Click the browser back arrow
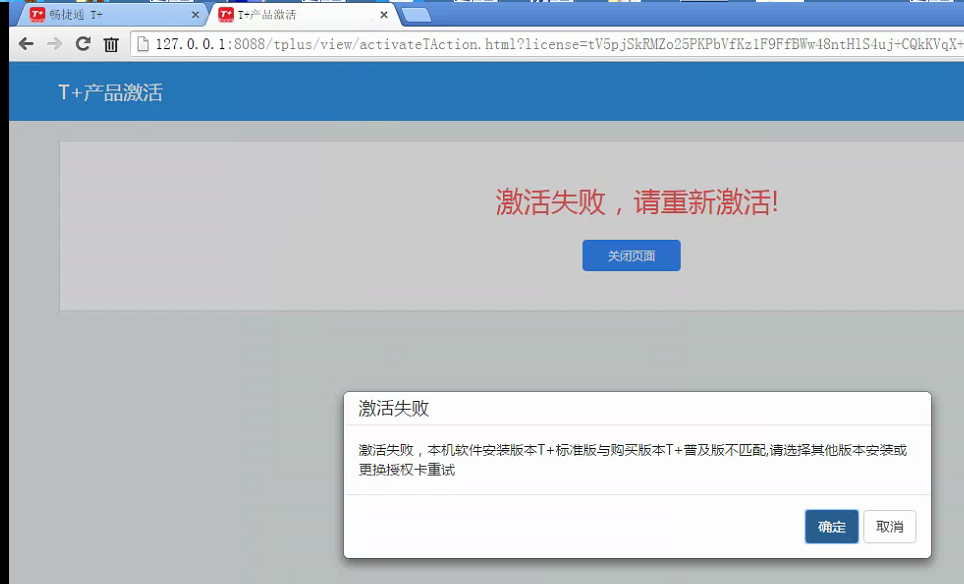The height and width of the screenshot is (584, 964). click(26, 44)
